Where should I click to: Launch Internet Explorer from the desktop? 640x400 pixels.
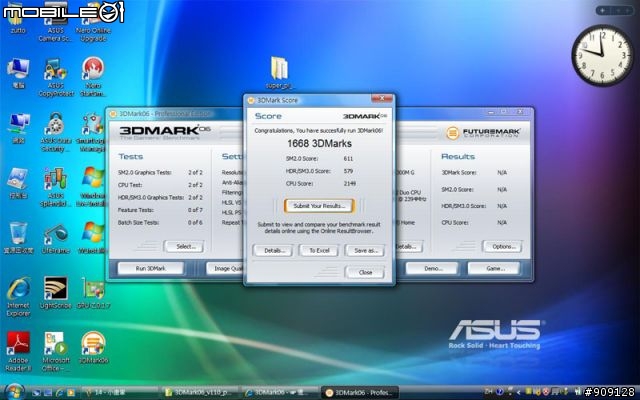[x=18, y=297]
